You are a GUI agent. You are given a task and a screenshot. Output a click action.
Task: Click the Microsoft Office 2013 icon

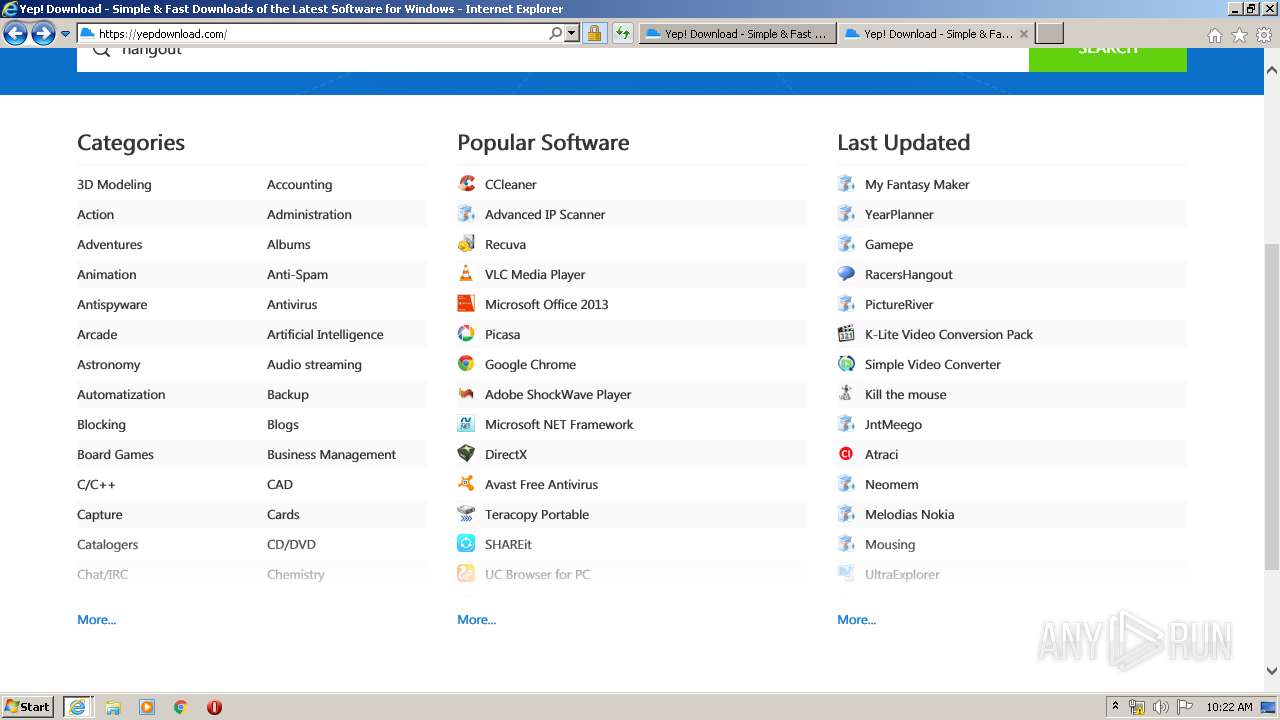coord(466,304)
